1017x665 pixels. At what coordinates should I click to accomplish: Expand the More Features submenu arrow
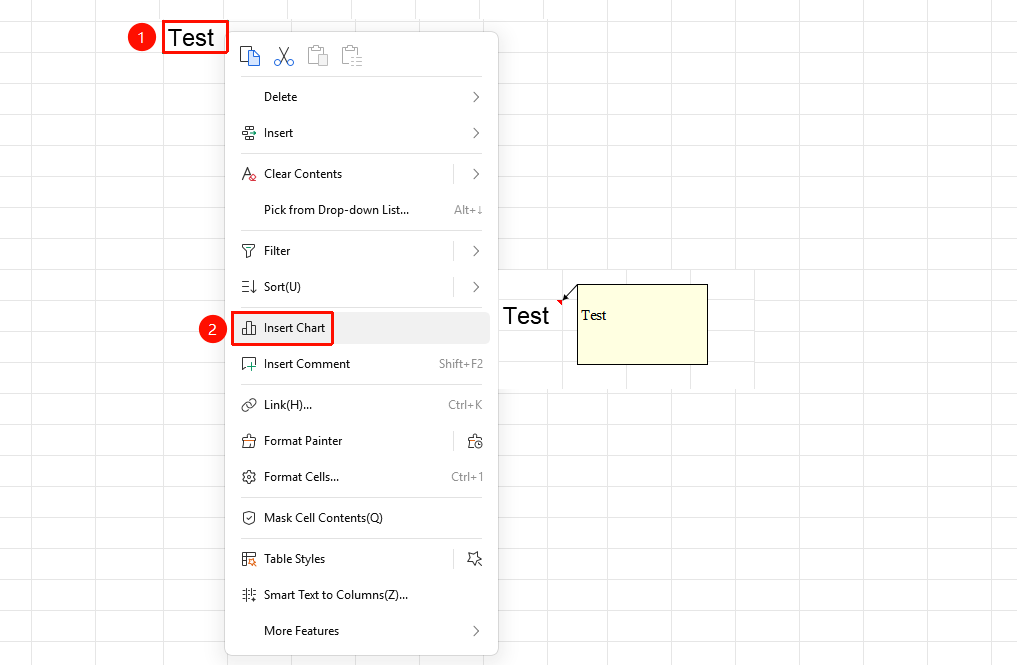(x=476, y=631)
